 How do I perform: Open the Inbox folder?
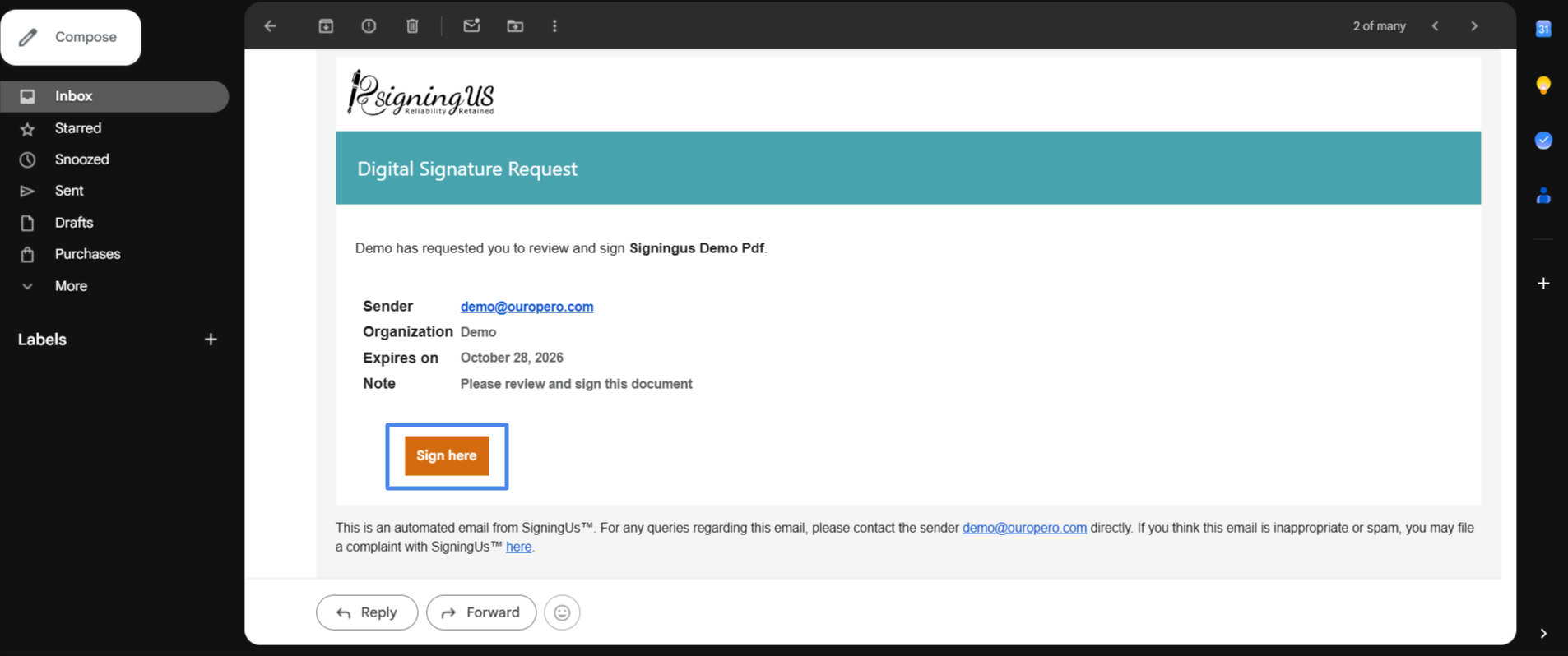coord(114,96)
